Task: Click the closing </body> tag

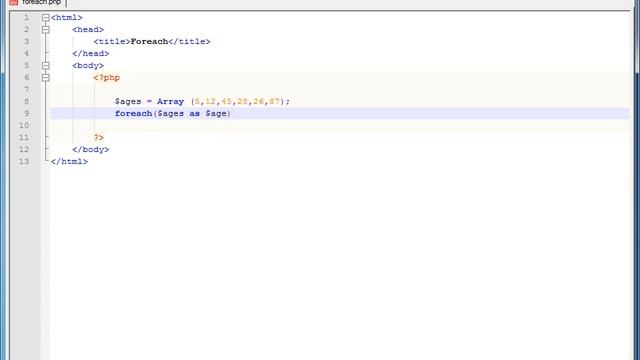Action: point(91,149)
